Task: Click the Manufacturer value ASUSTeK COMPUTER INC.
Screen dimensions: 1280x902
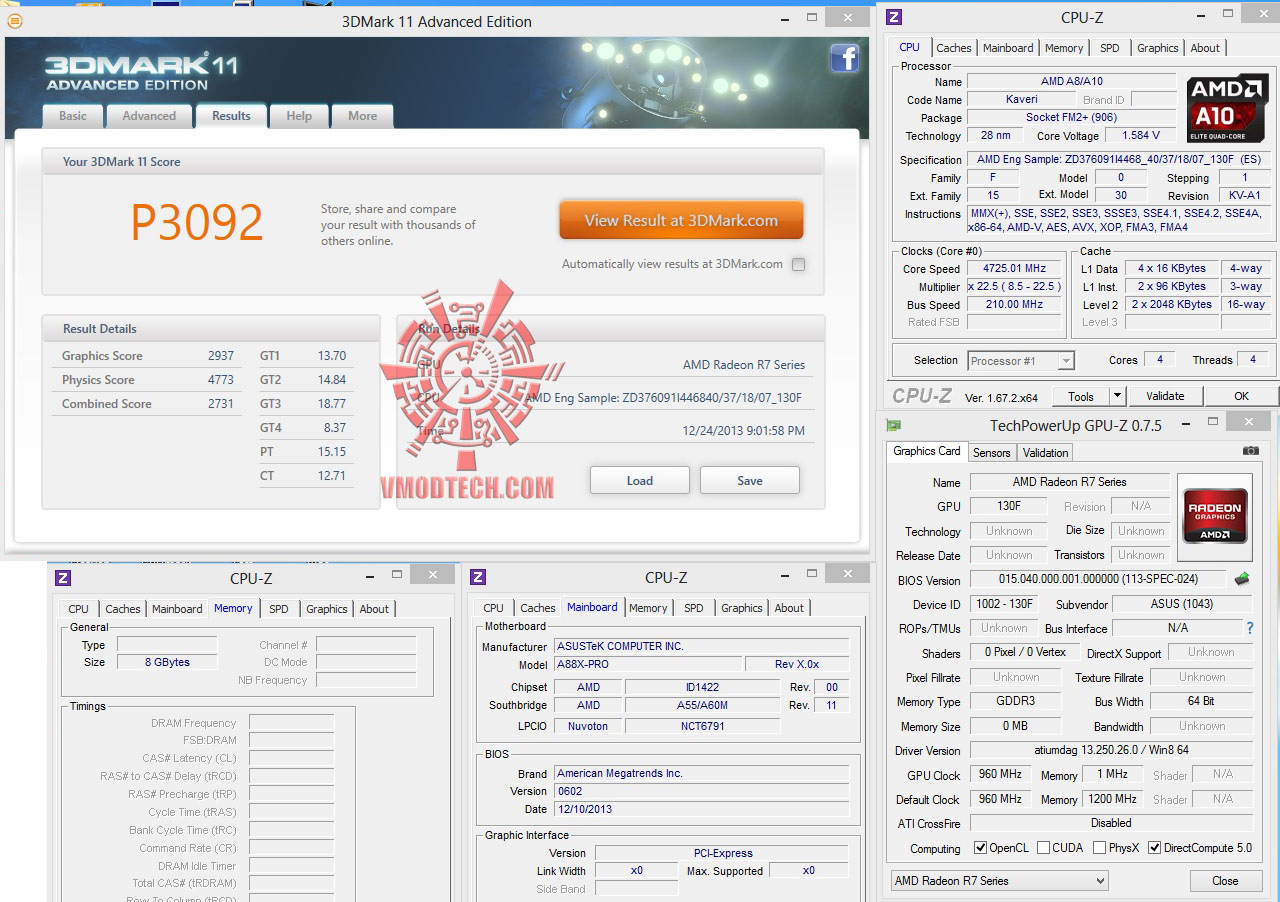Action: pyautogui.click(x=702, y=646)
